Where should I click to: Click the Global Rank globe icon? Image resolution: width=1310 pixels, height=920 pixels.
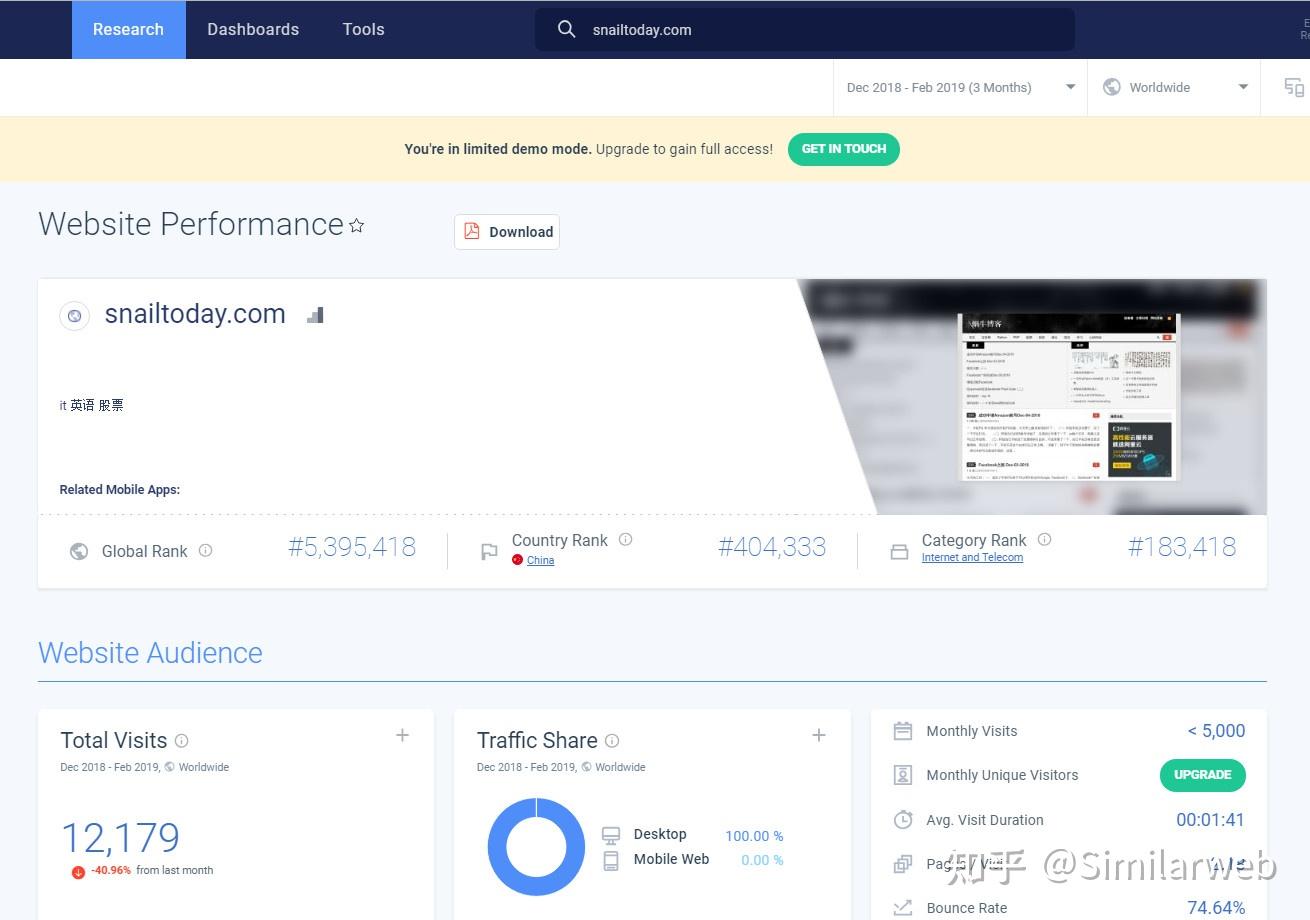click(79, 551)
